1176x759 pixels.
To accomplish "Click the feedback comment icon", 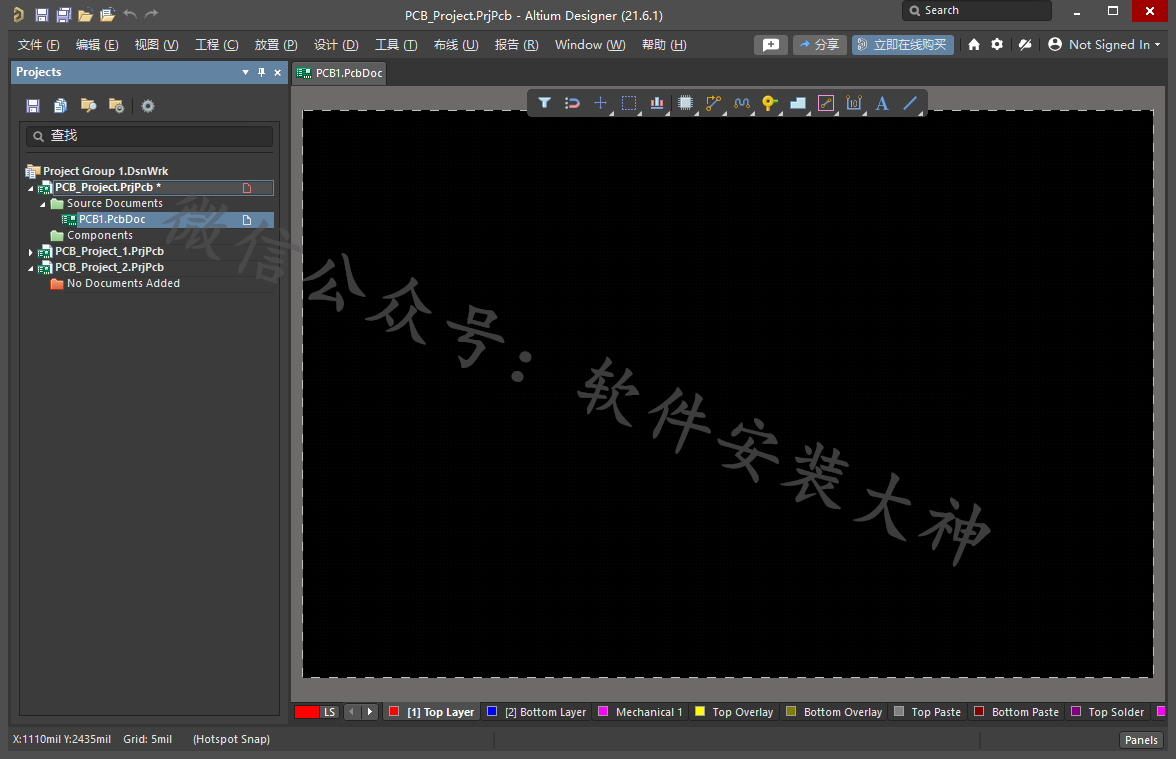I will (x=771, y=45).
